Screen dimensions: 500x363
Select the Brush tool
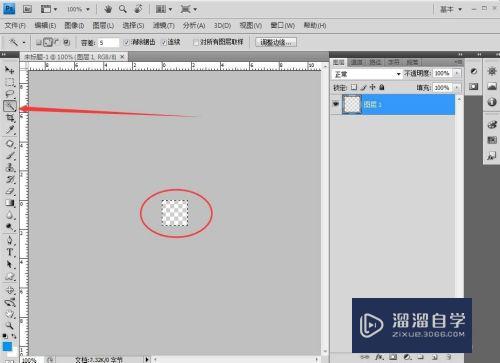pyautogui.click(x=9, y=155)
